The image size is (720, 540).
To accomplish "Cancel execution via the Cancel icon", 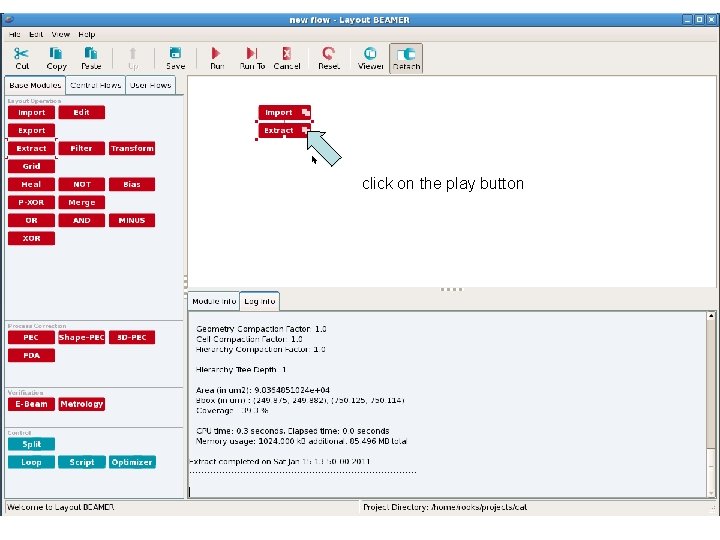I will tap(287, 53).
